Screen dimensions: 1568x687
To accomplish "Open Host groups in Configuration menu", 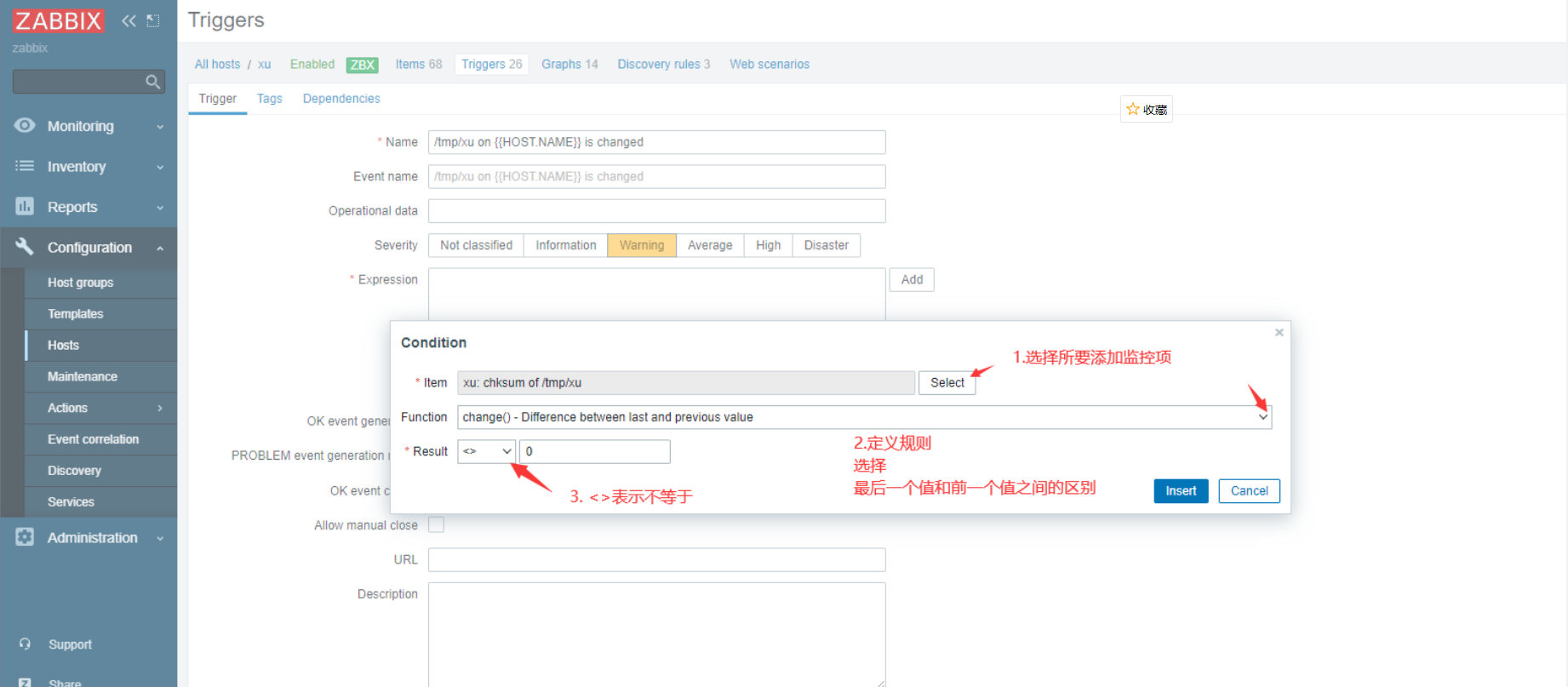I will [100, 283].
